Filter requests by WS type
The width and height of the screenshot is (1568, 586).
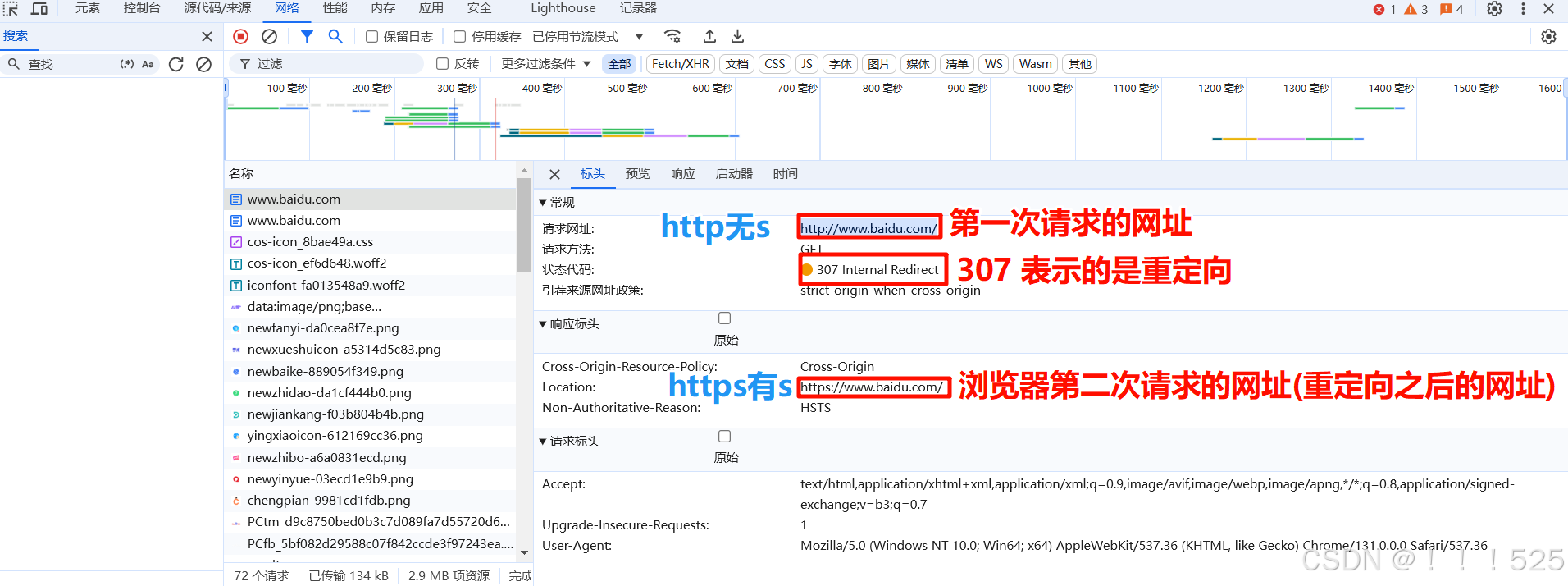click(x=993, y=64)
